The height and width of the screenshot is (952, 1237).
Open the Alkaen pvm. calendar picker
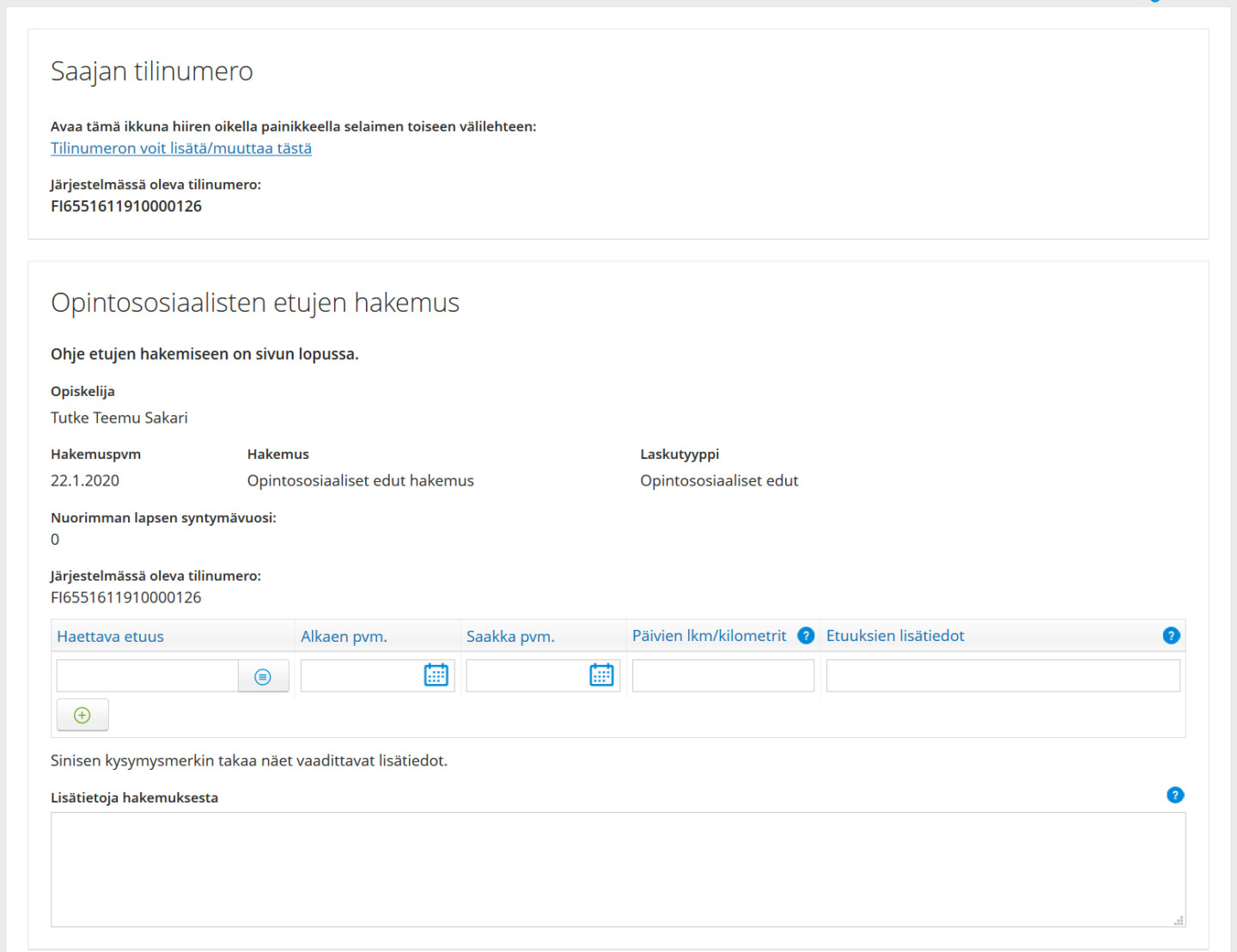coord(436,675)
